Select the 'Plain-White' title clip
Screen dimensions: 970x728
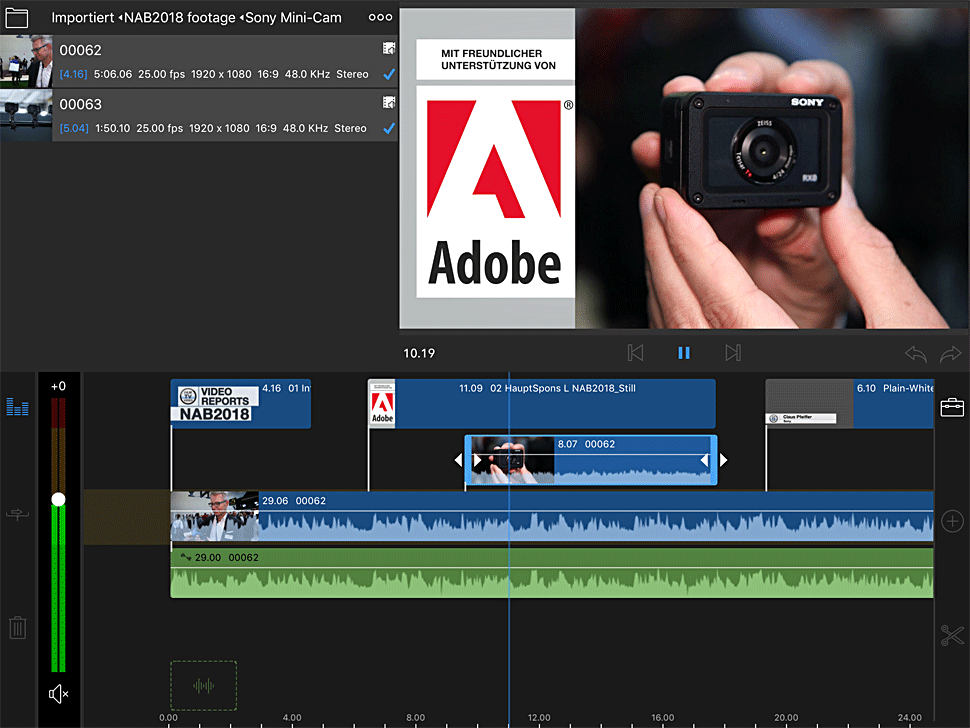pyautogui.click(x=849, y=404)
